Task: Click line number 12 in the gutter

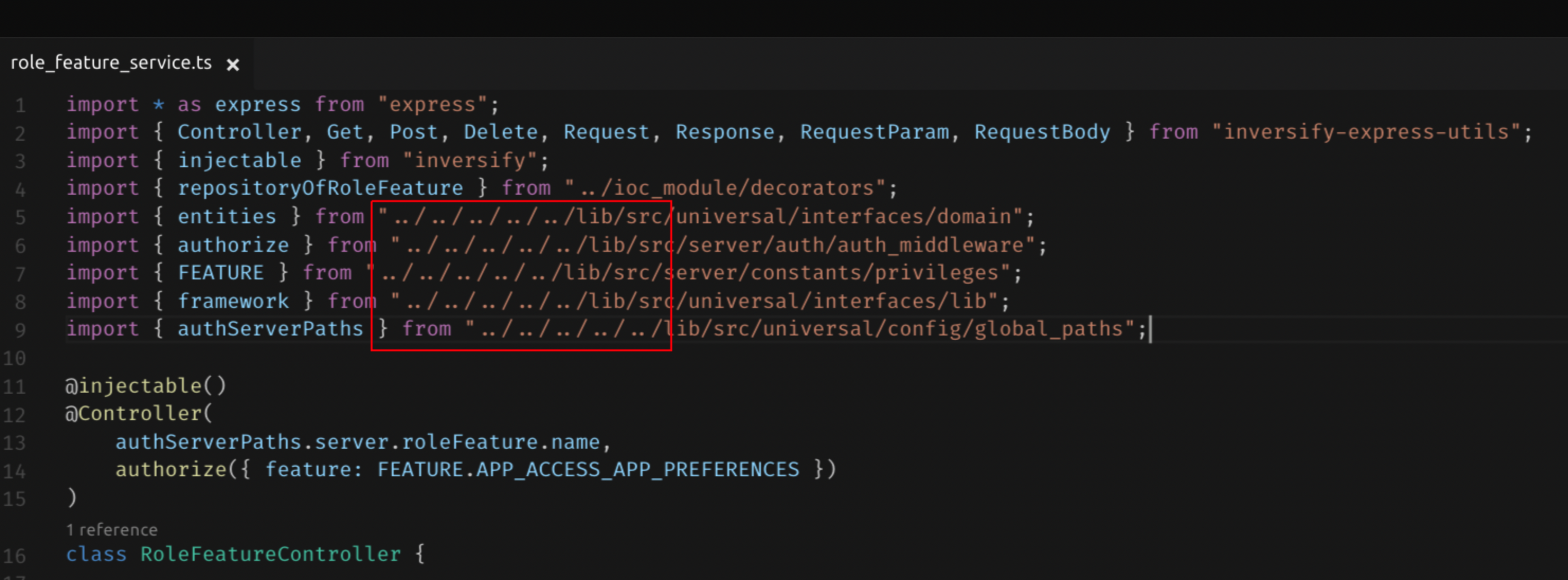Action: point(15,415)
